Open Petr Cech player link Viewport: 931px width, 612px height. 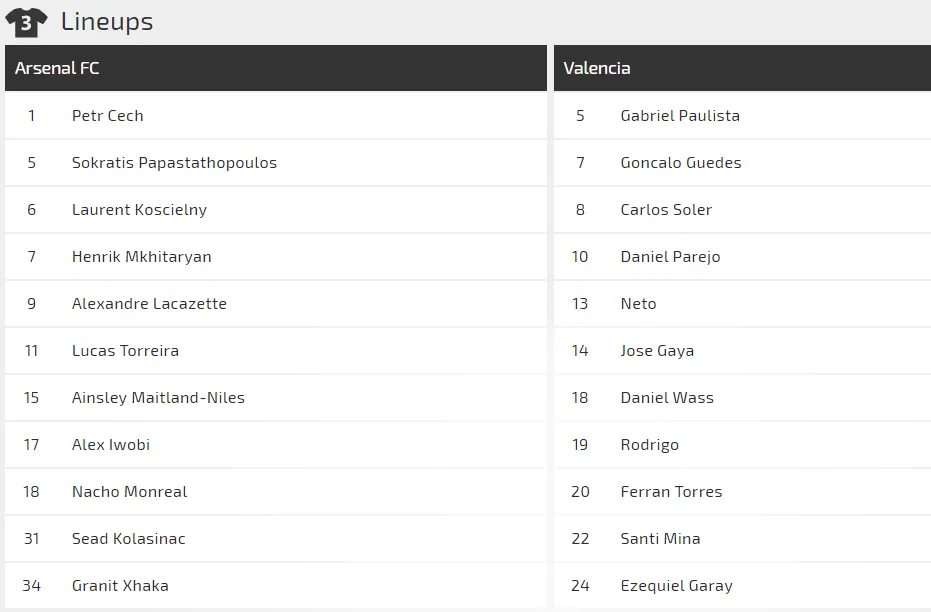tap(108, 116)
